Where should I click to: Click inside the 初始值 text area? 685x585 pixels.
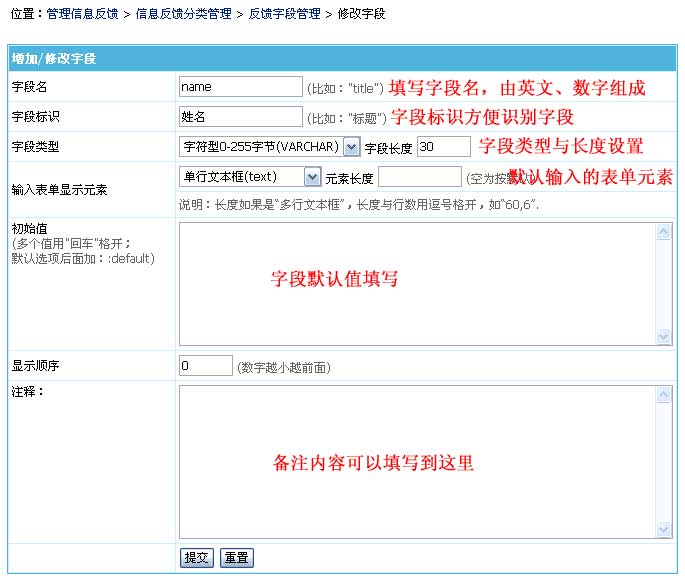coord(417,283)
